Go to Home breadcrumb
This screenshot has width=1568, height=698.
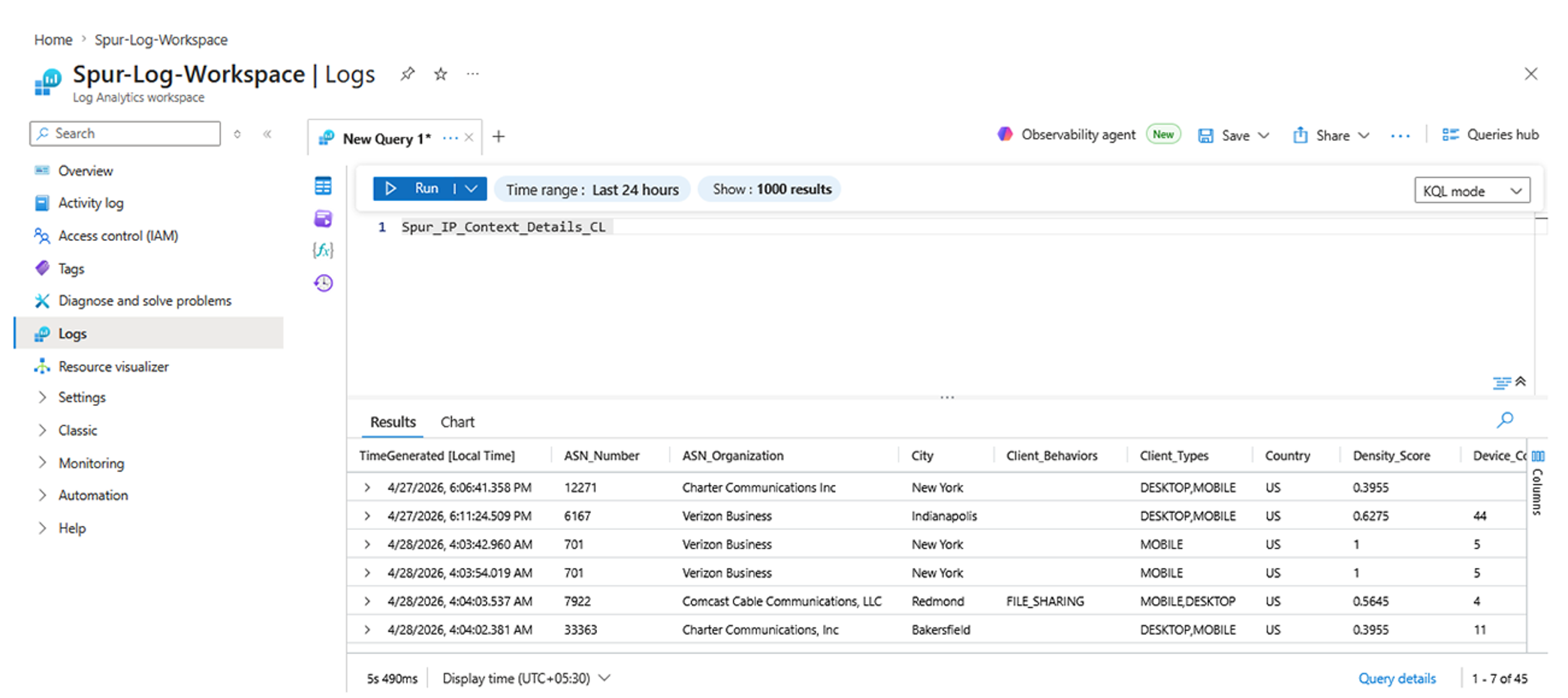tap(53, 40)
